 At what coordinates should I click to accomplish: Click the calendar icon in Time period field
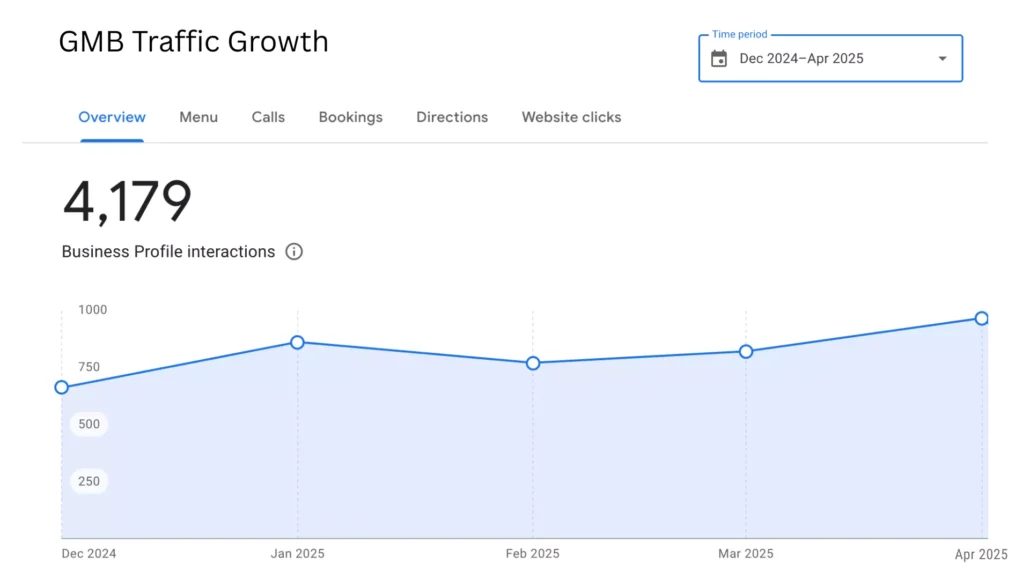click(x=719, y=58)
